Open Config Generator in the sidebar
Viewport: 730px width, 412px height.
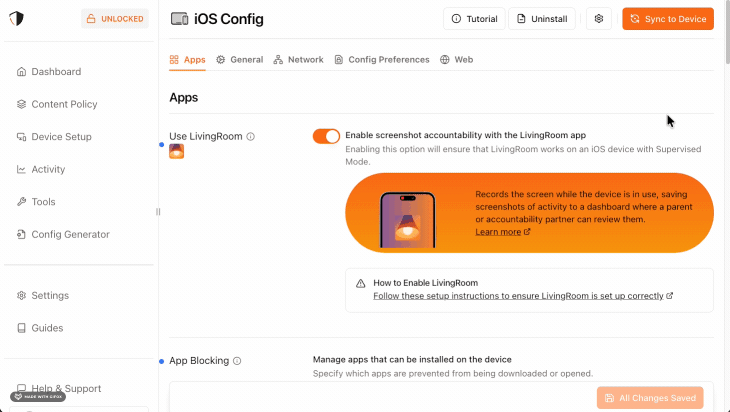click(63, 235)
